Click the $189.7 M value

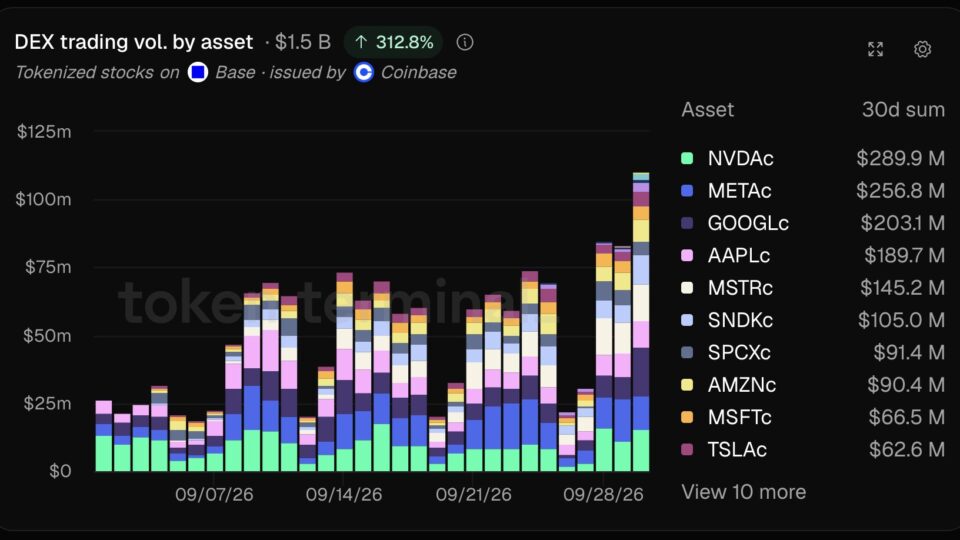coord(904,255)
